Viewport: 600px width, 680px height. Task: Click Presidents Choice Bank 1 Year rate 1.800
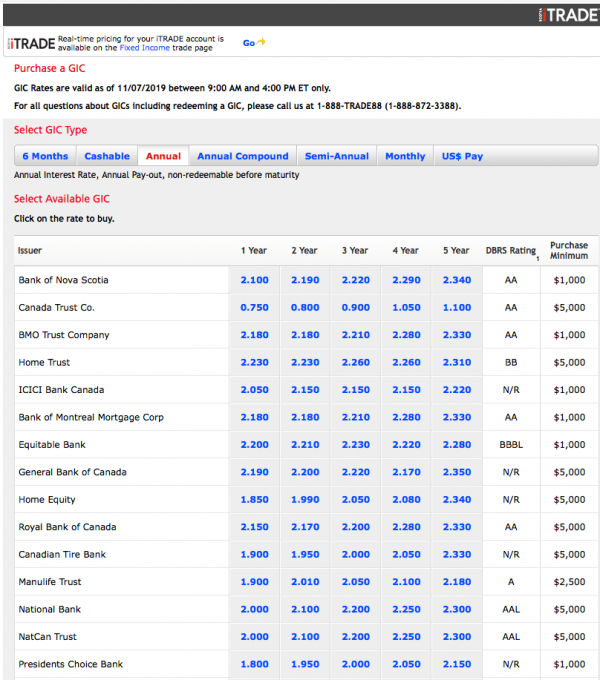(254, 664)
